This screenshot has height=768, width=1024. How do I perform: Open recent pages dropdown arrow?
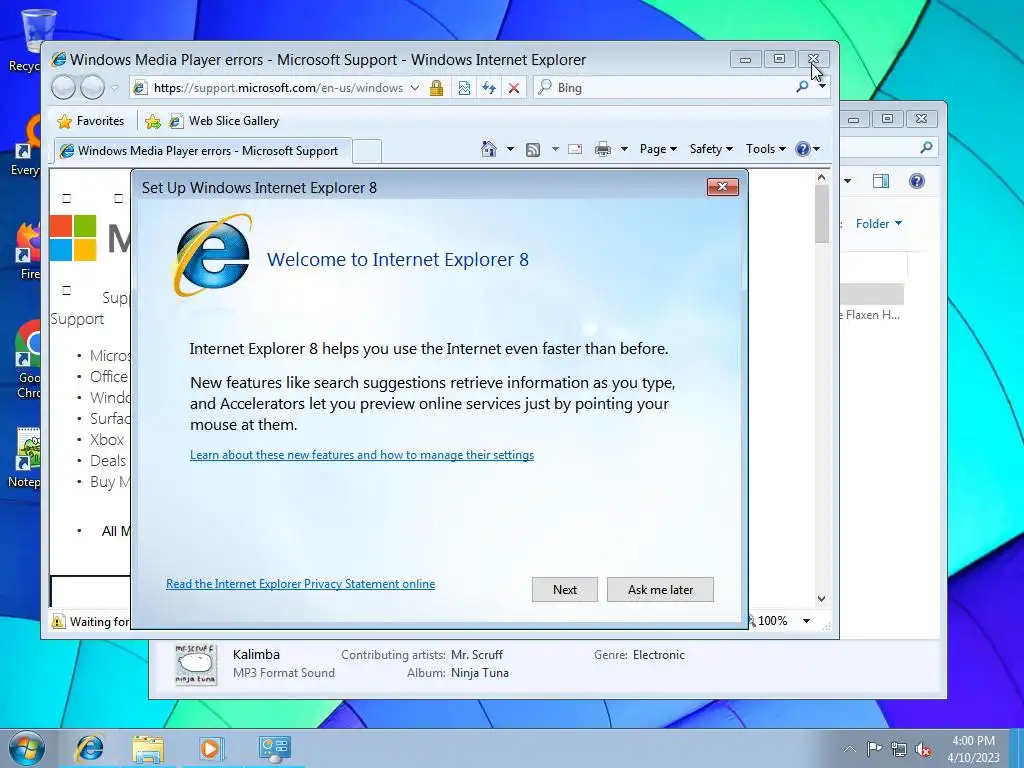(114, 88)
